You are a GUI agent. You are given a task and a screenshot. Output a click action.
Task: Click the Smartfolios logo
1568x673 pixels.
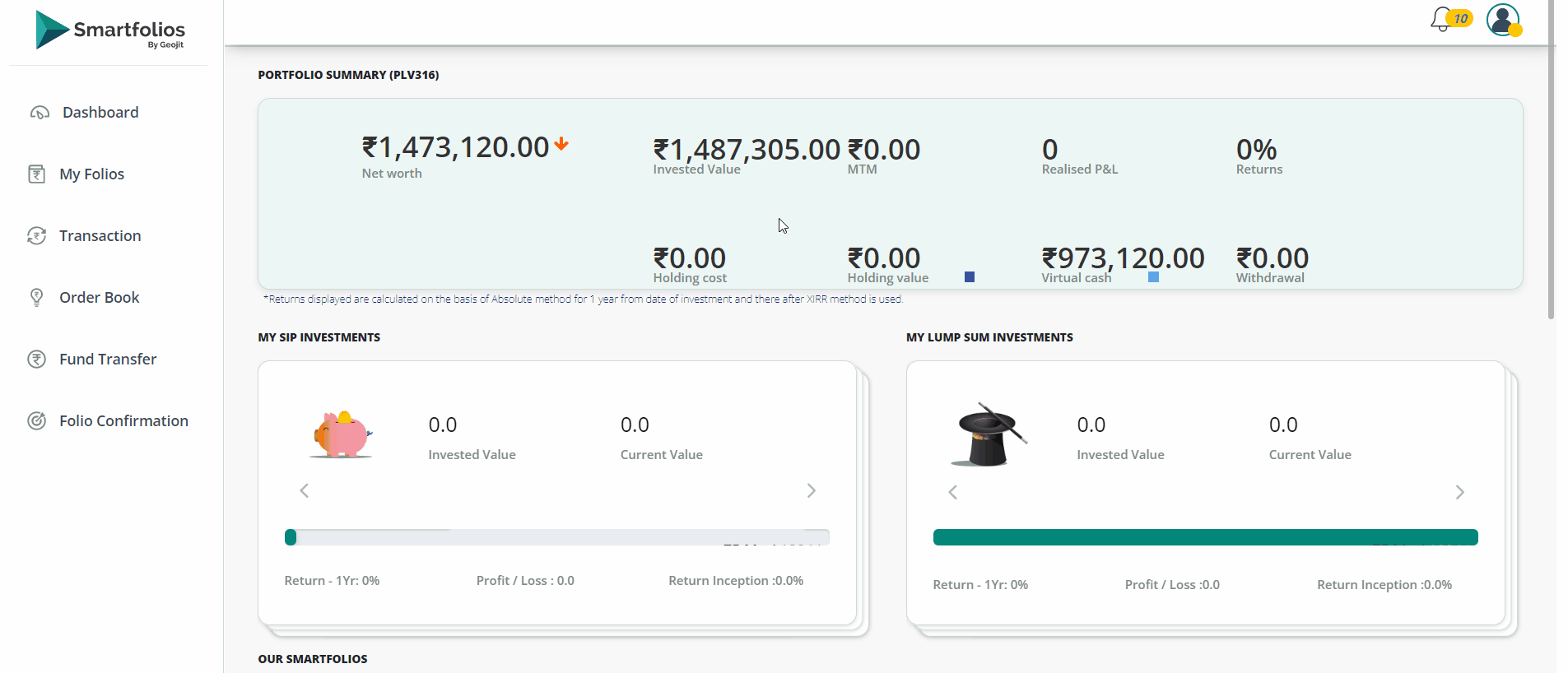click(x=110, y=30)
